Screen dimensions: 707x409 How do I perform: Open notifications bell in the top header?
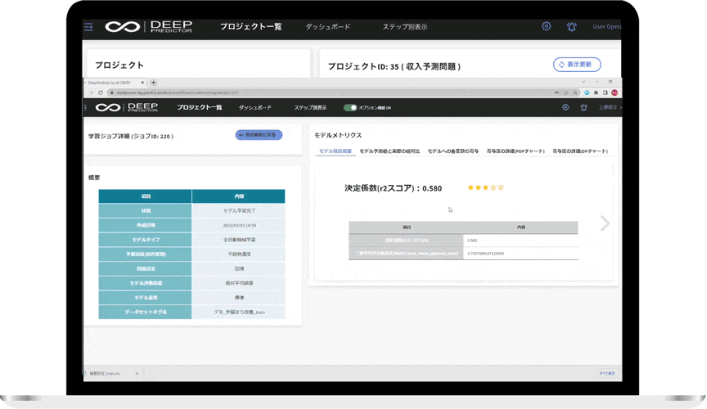click(571, 27)
